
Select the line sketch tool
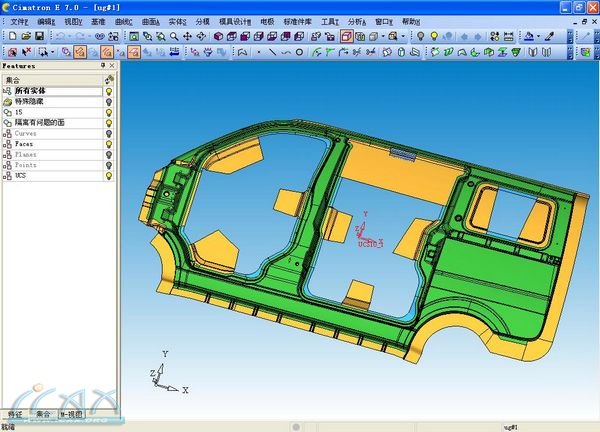click(x=272, y=52)
